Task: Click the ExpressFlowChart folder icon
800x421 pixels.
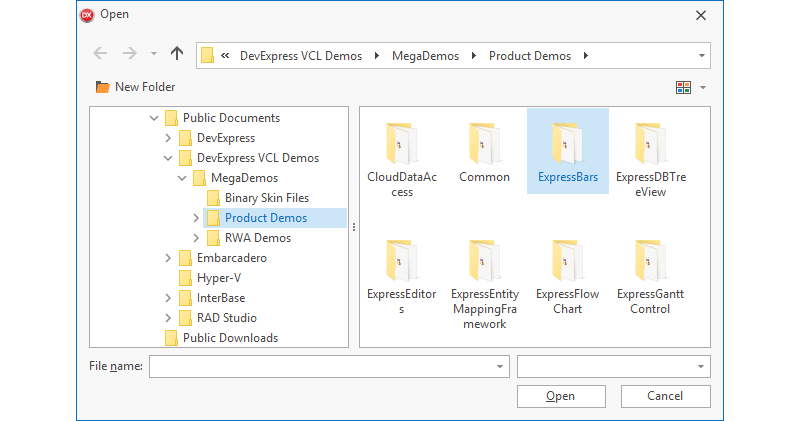Action: (x=567, y=262)
